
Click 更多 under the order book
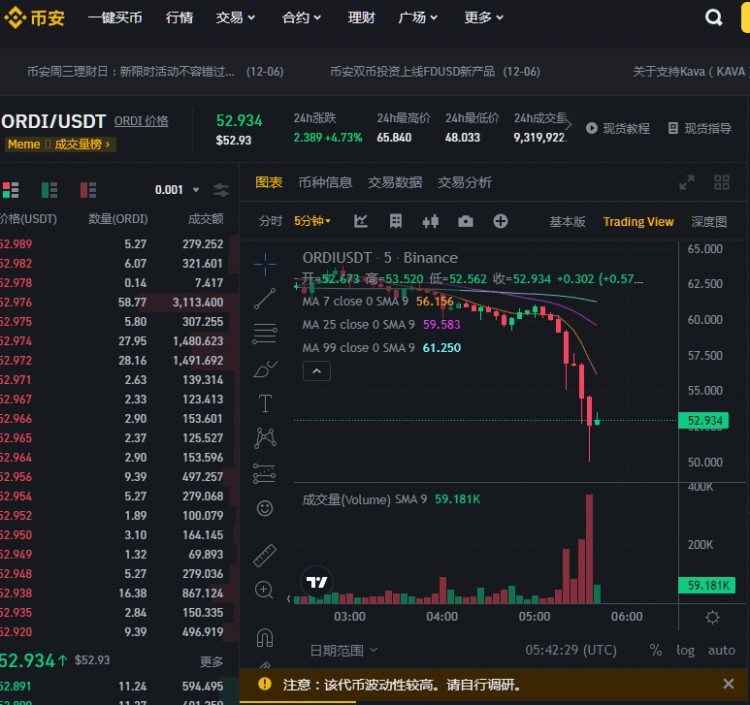point(211,661)
